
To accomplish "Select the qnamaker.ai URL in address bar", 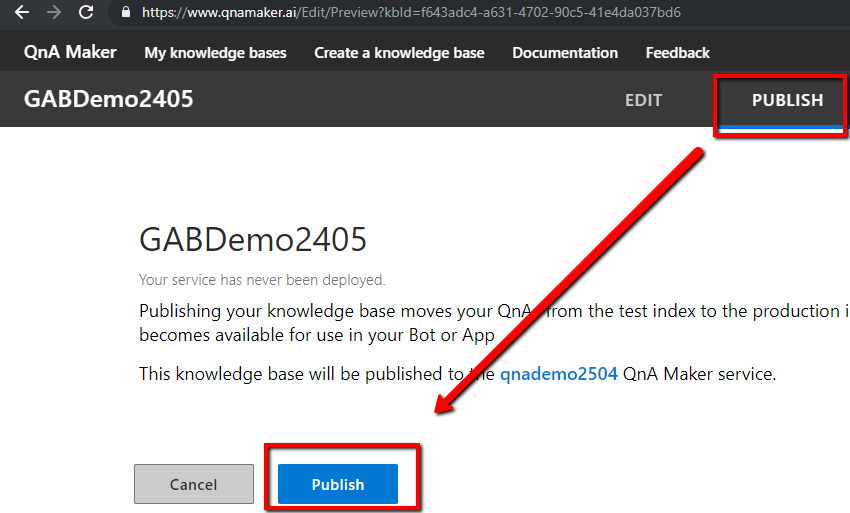I will (411, 12).
